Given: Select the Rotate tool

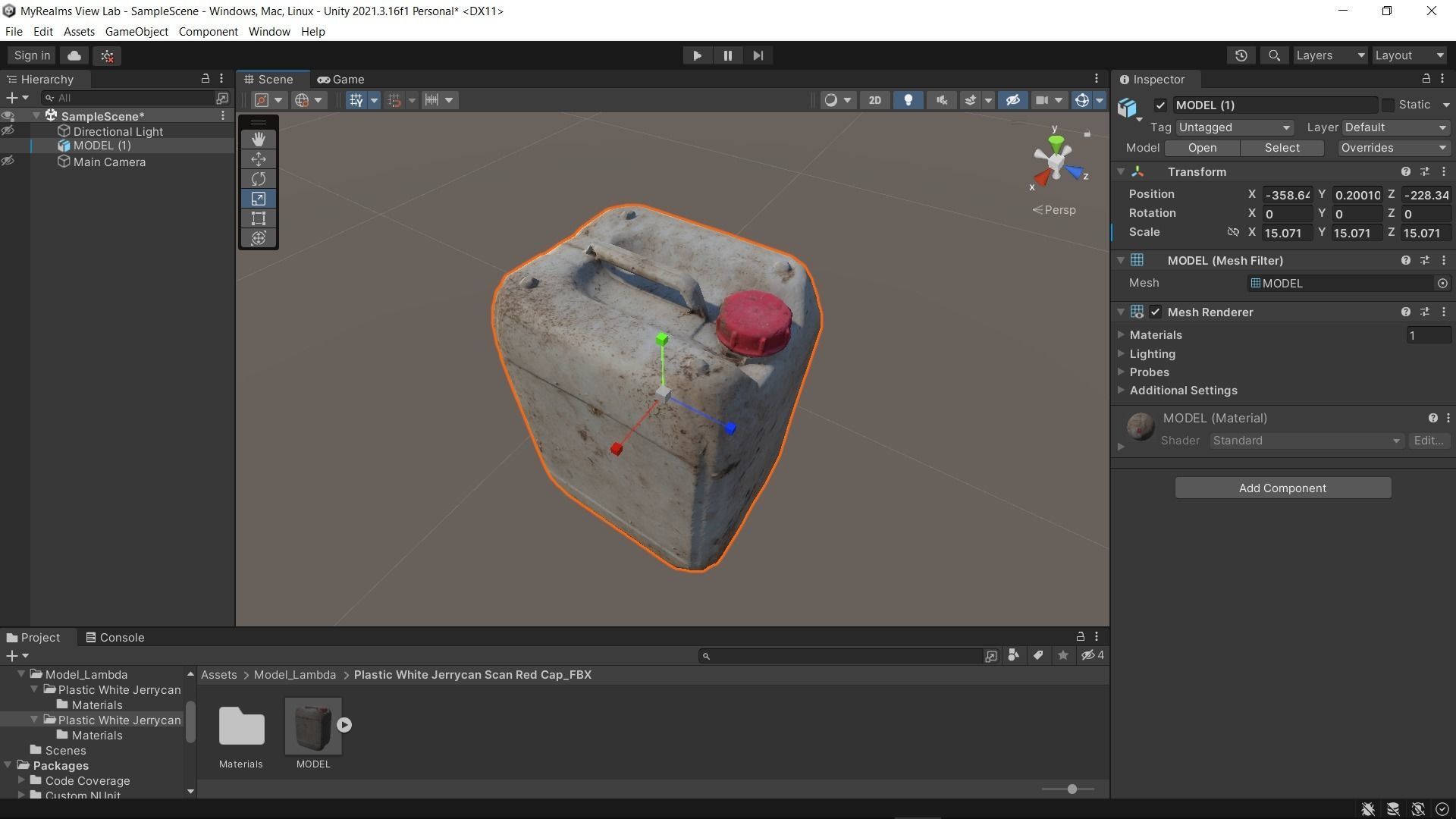Looking at the screenshot, I should 259,179.
